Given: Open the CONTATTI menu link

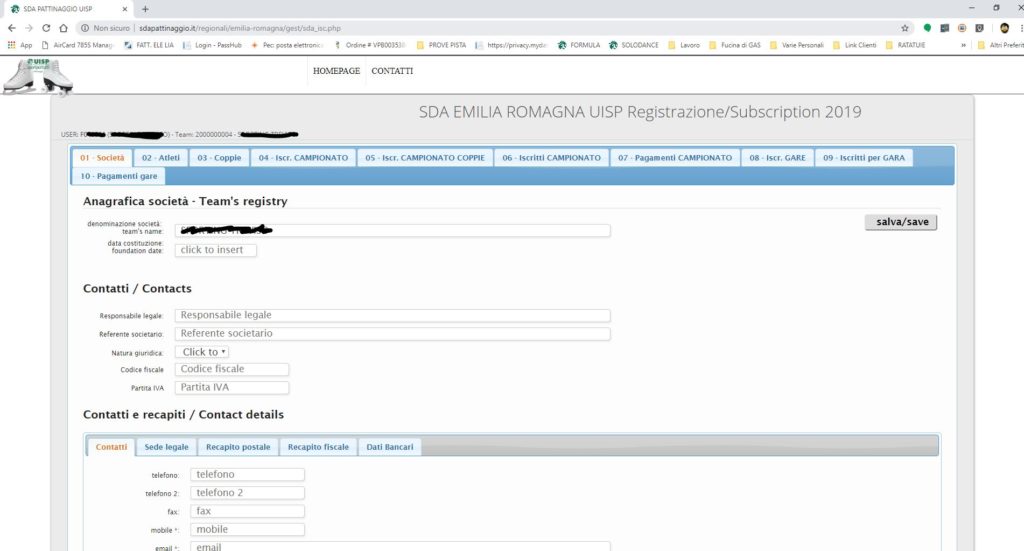Looking at the screenshot, I should click(392, 71).
